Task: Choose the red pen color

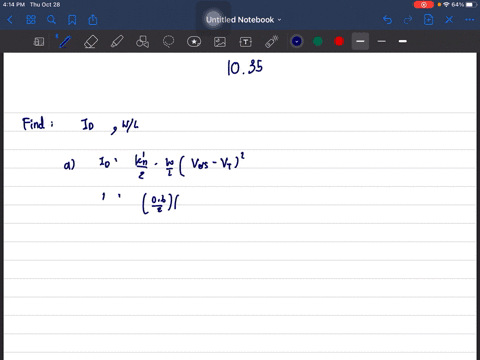Action: (339, 41)
